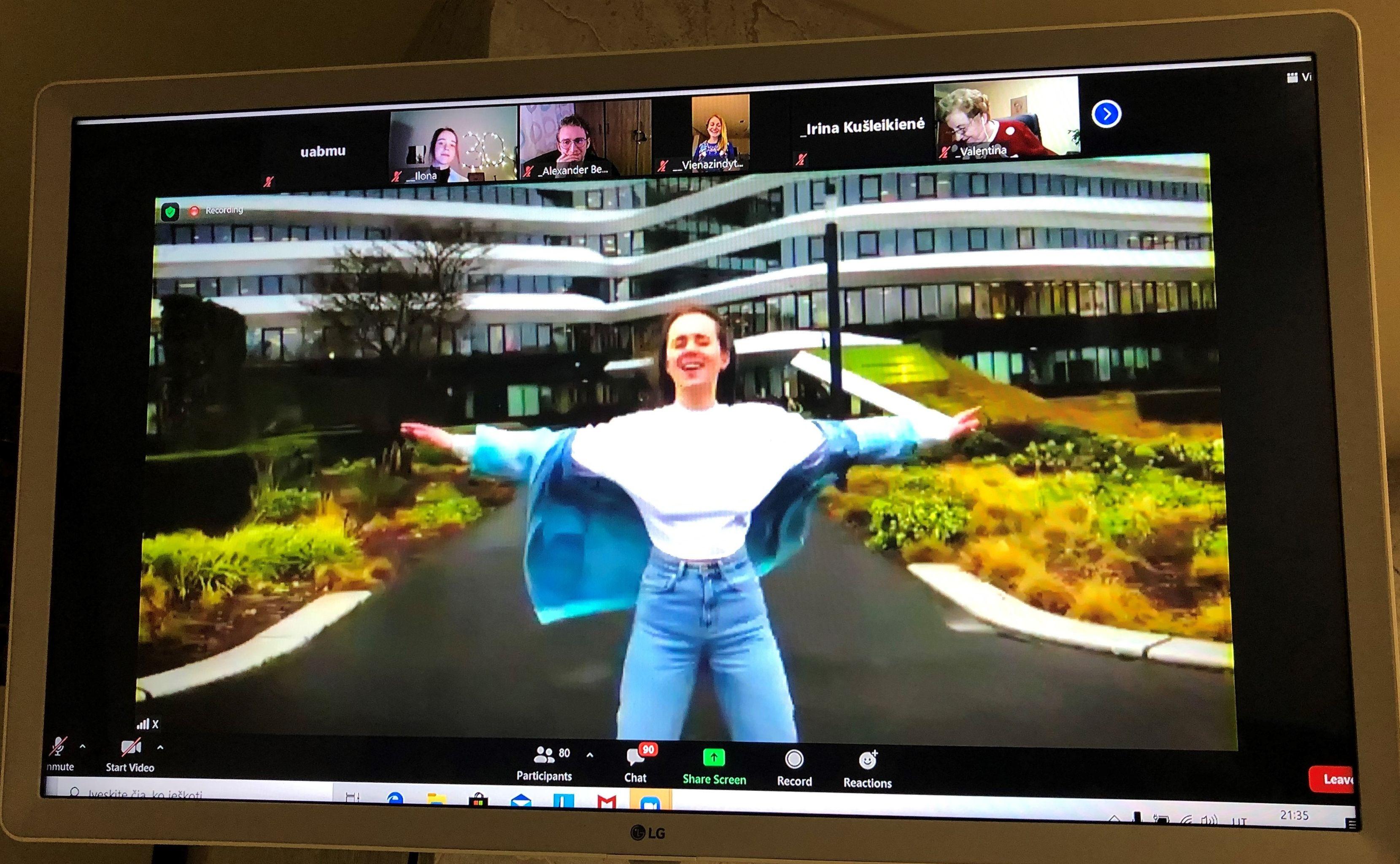
Task: Open Gmail icon in Windows taskbar
Action: pyautogui.click(x=607, y=802)
